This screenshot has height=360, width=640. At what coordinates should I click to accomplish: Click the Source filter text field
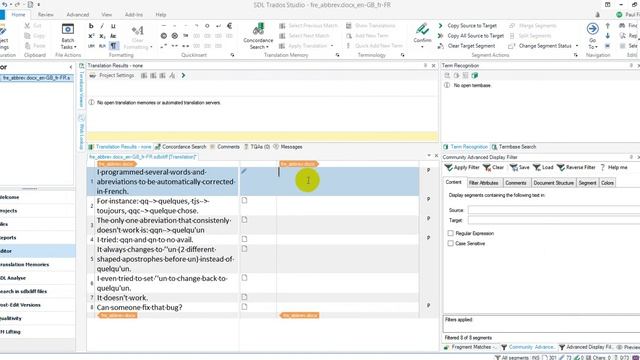click(554, 210)
